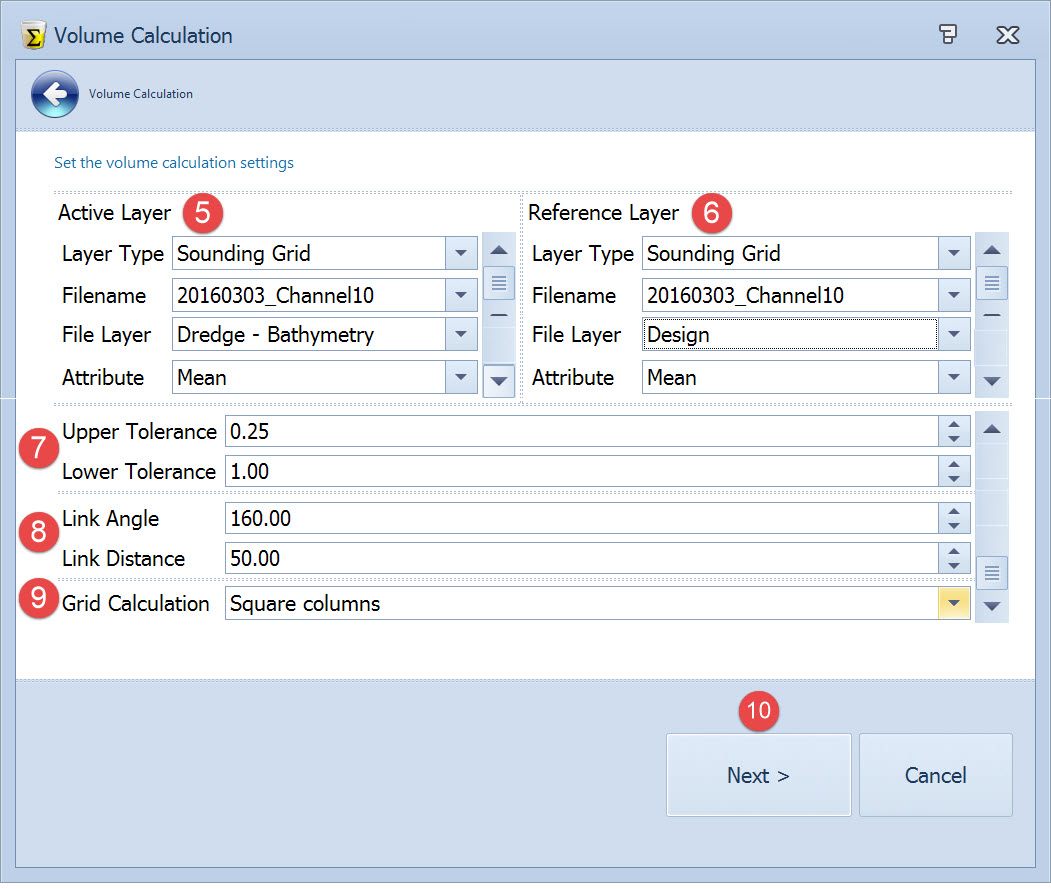1051x889 pixels.
Task: Expand Active Layer's File Layer dropdown
Action: (459, 335)
